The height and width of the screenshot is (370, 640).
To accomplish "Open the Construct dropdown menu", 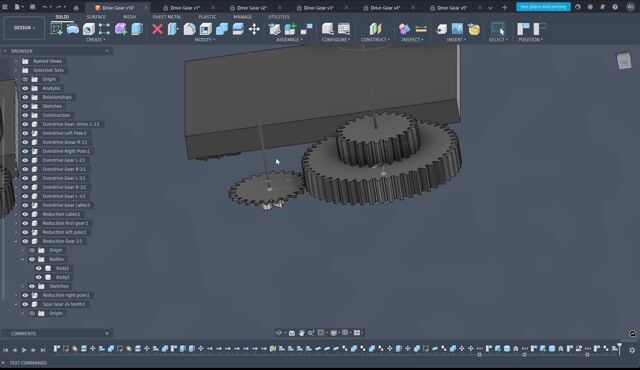I will pyautogui.click(x=375, y=40).
